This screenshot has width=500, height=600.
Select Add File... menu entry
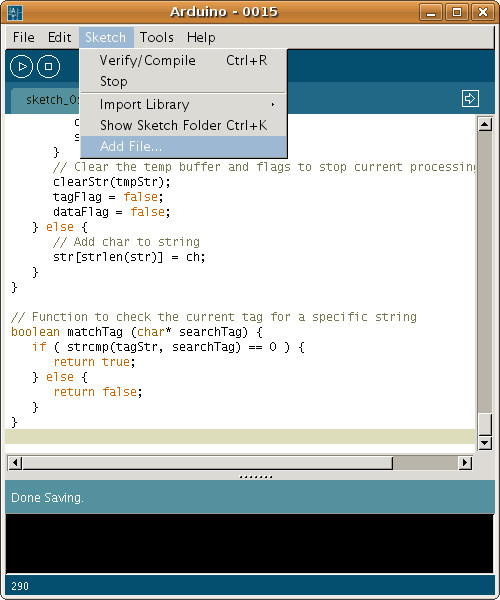click(184, 147)
